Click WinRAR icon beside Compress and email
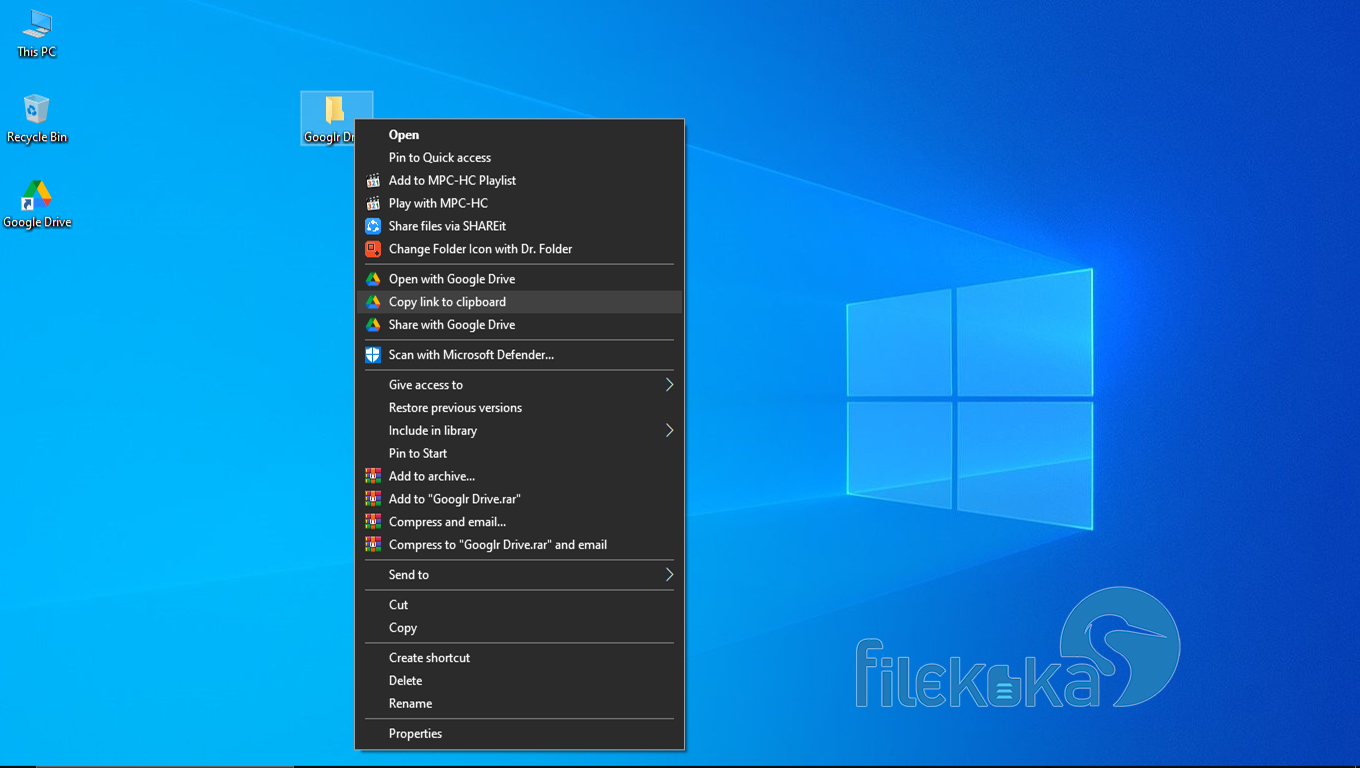 [373, 522]
